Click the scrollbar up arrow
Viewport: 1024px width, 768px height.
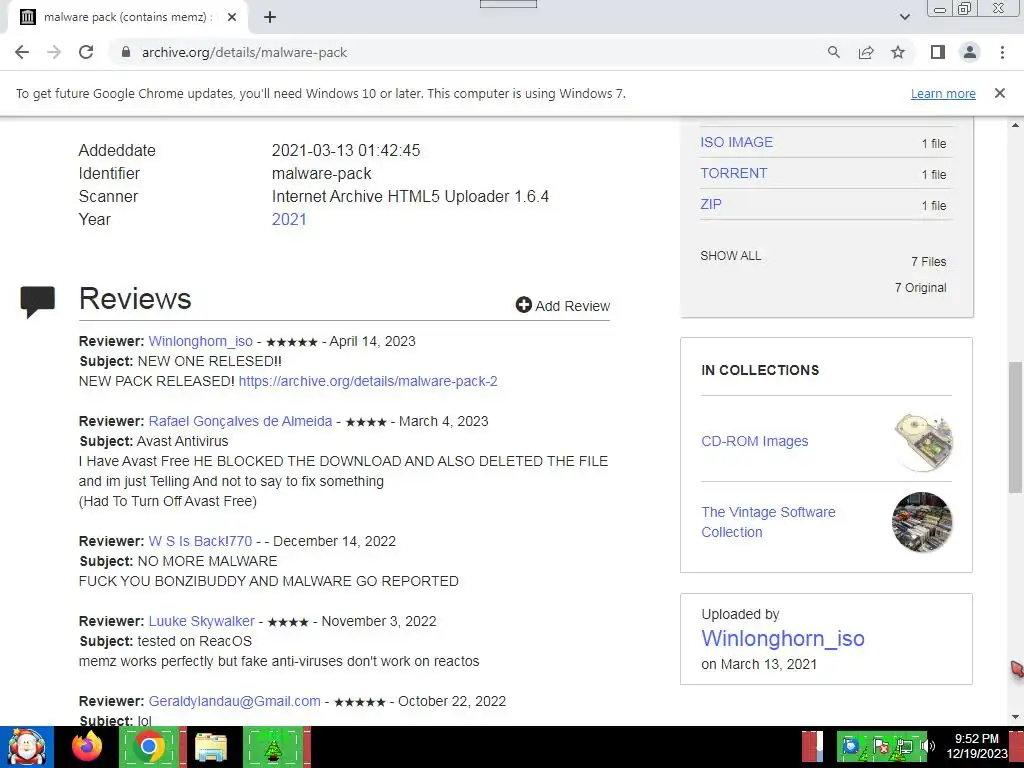[1016, 125]
